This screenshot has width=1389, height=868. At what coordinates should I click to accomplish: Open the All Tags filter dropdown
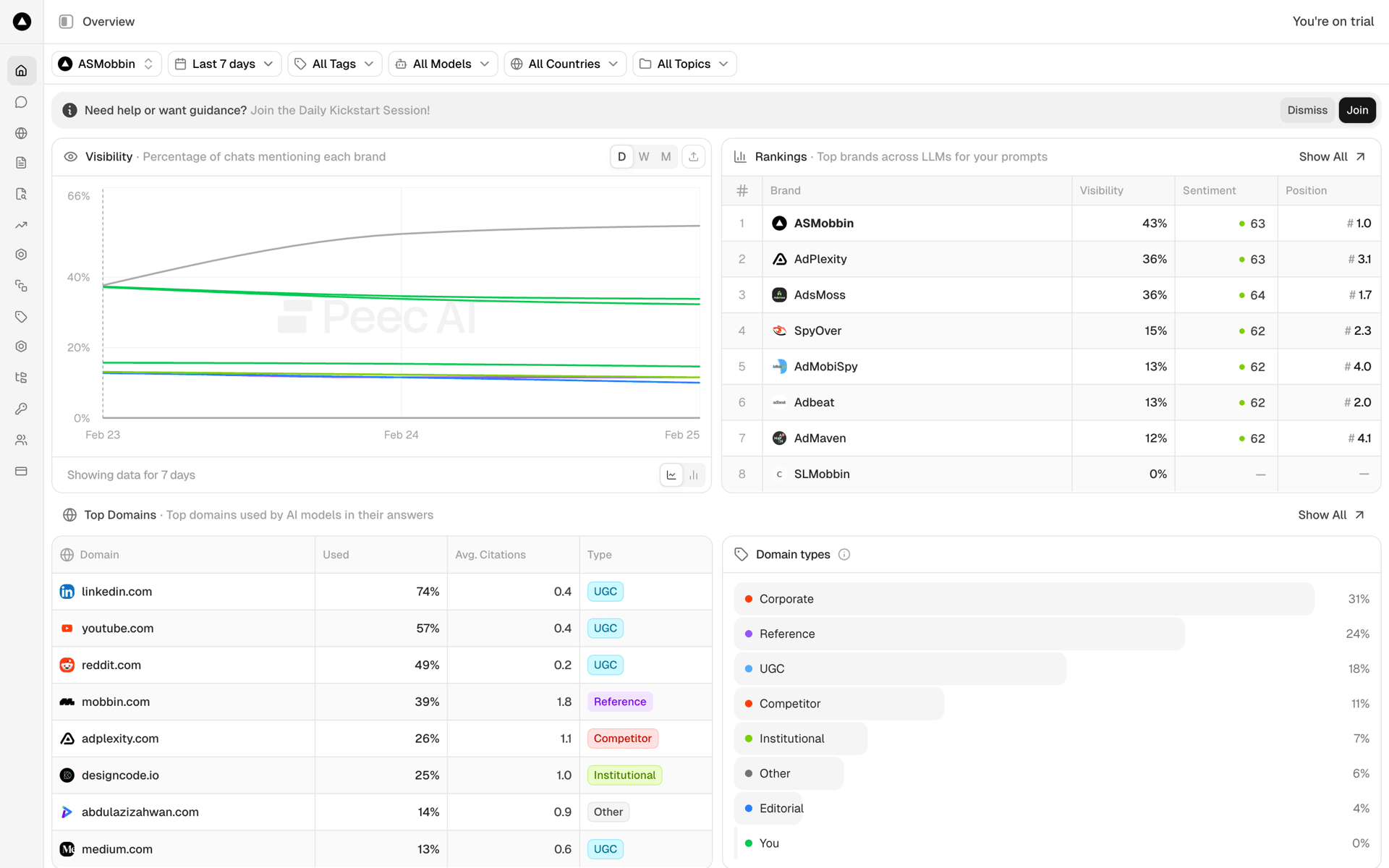(x=335, y=64)
